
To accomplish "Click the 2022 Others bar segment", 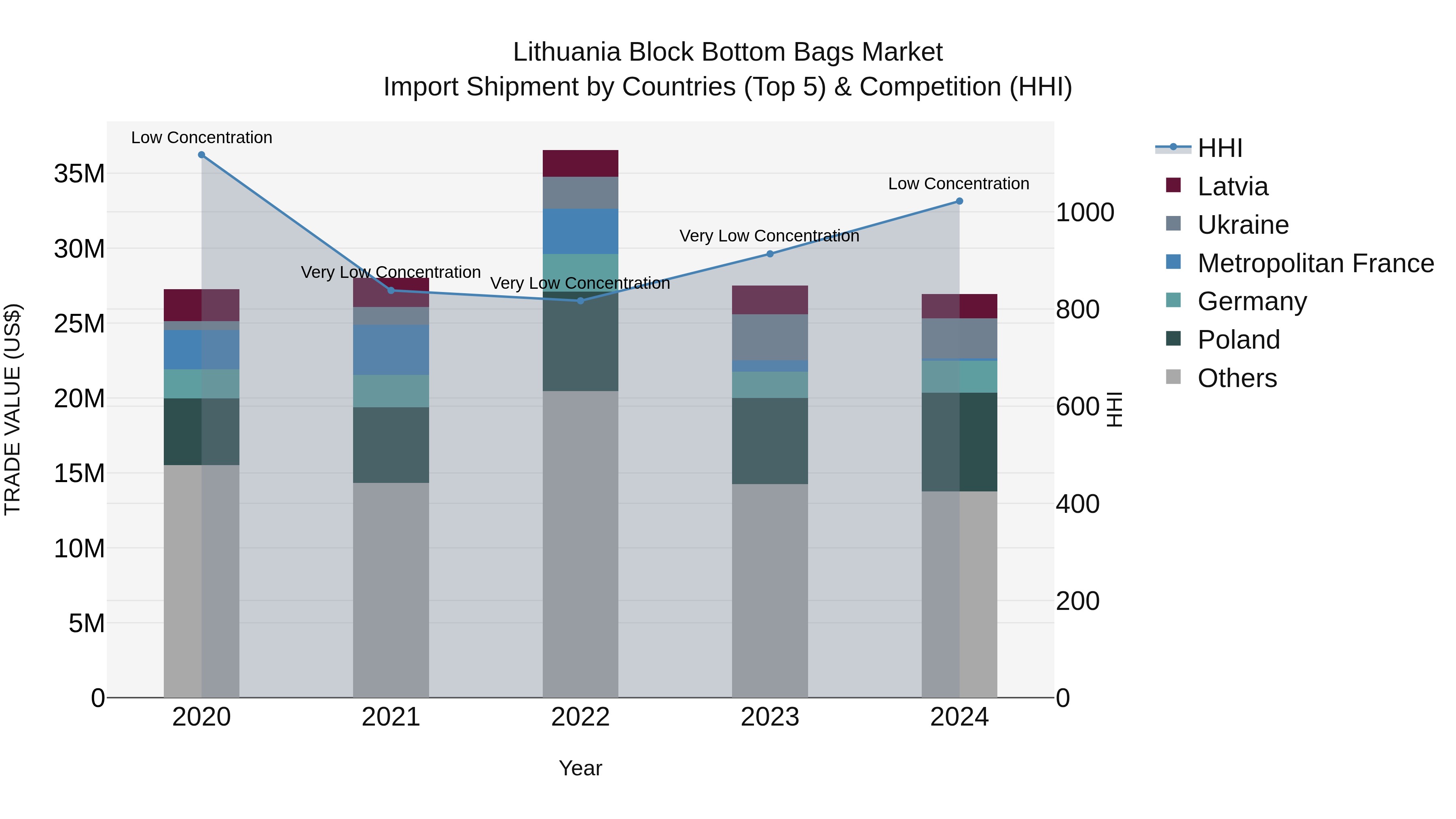I will pyautogui.click(x=580, y=544).
